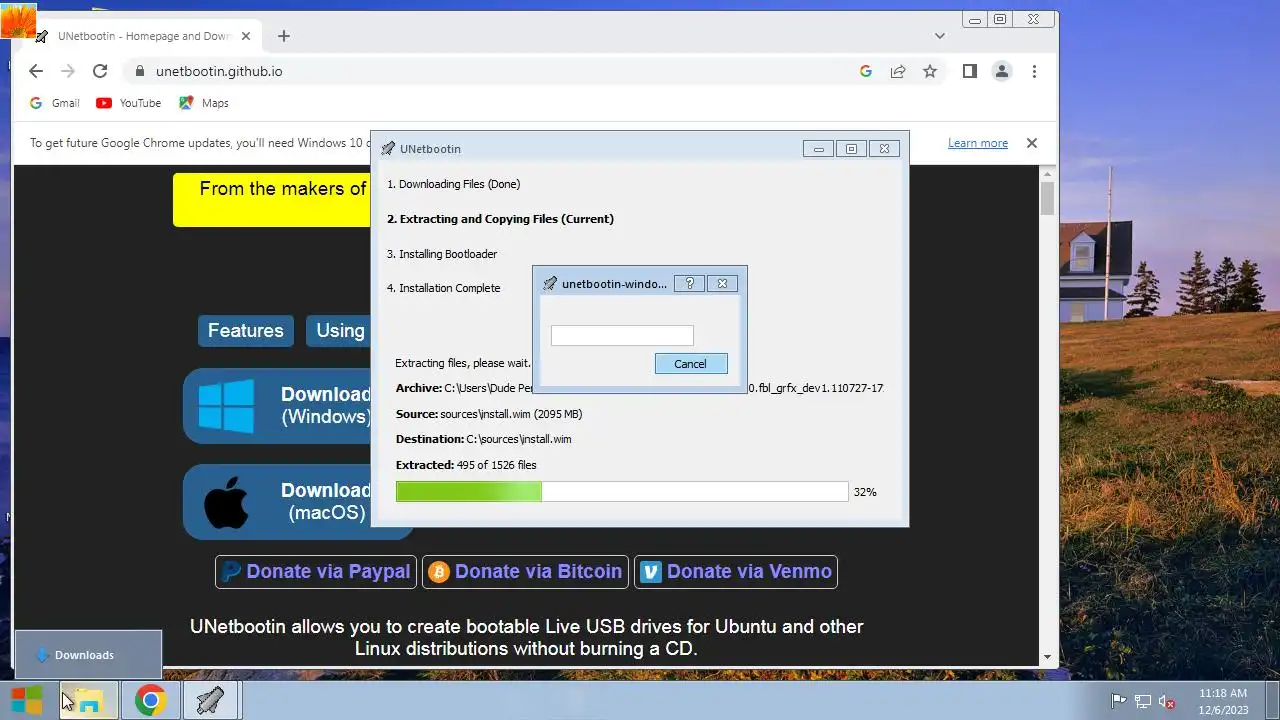1280x720 pixels.
Task: Click 'Installation Complete' step
Action: tap(444, 288)
